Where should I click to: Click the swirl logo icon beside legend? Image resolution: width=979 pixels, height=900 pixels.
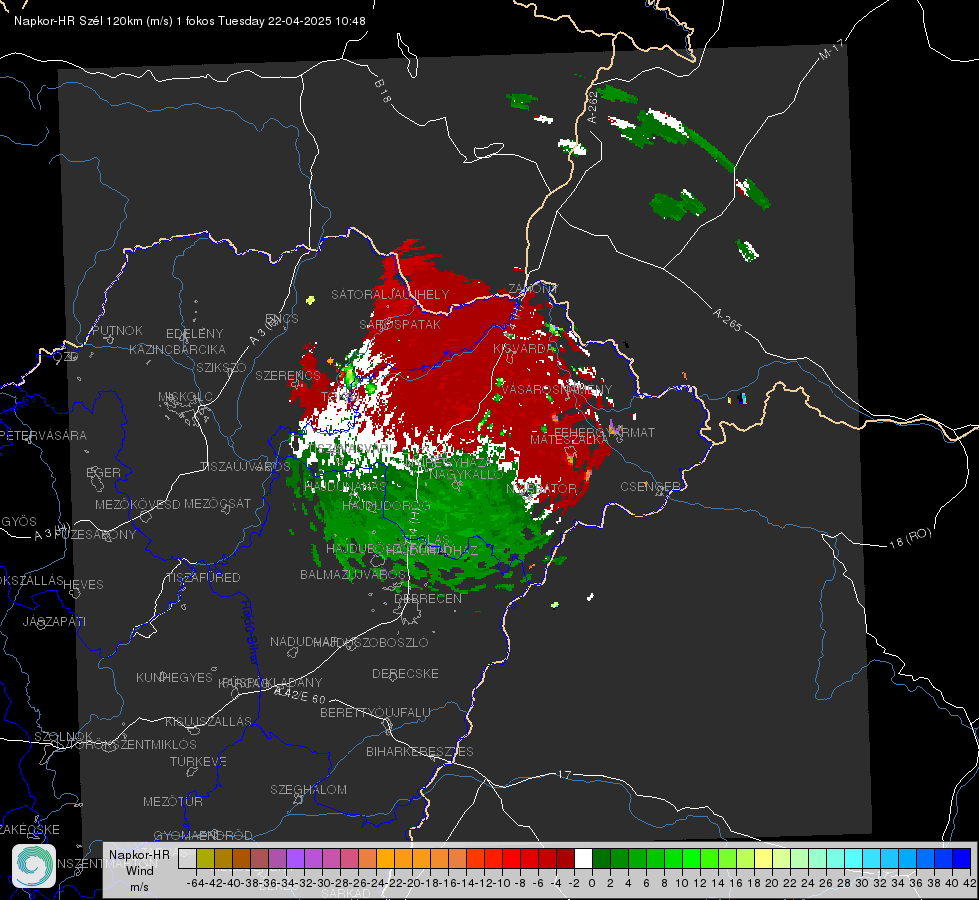click(34, 866)
